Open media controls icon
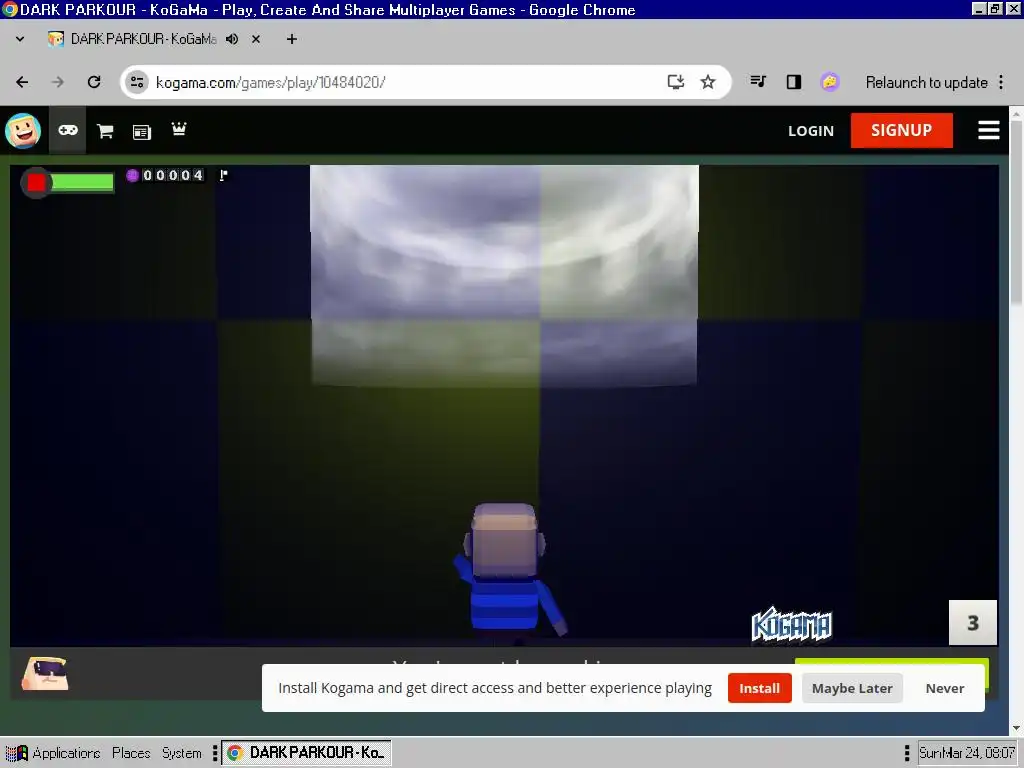Image resolution: width=1024 pixels, height=768 pixels. 758,82
